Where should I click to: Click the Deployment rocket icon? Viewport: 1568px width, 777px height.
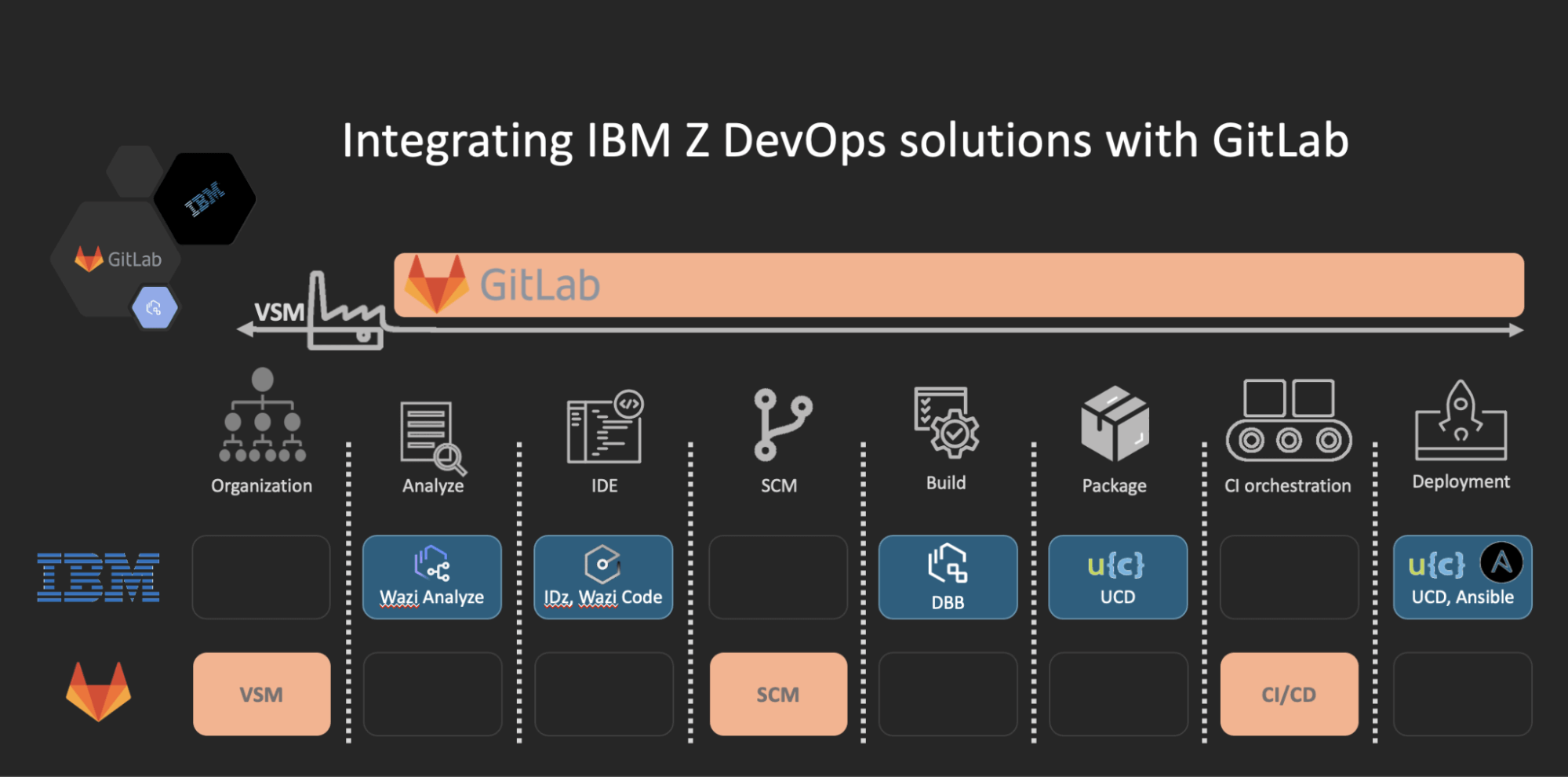(1461, 420)
